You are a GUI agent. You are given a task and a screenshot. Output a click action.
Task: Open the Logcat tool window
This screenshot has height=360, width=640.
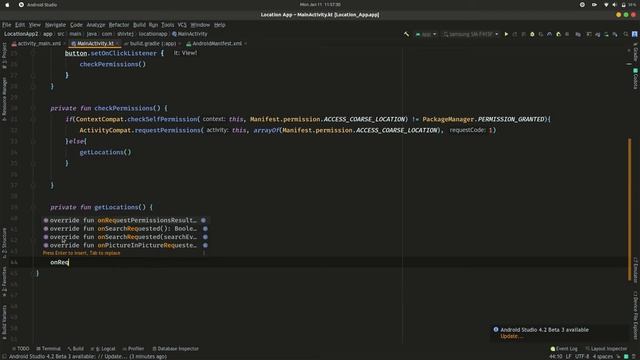103,349
